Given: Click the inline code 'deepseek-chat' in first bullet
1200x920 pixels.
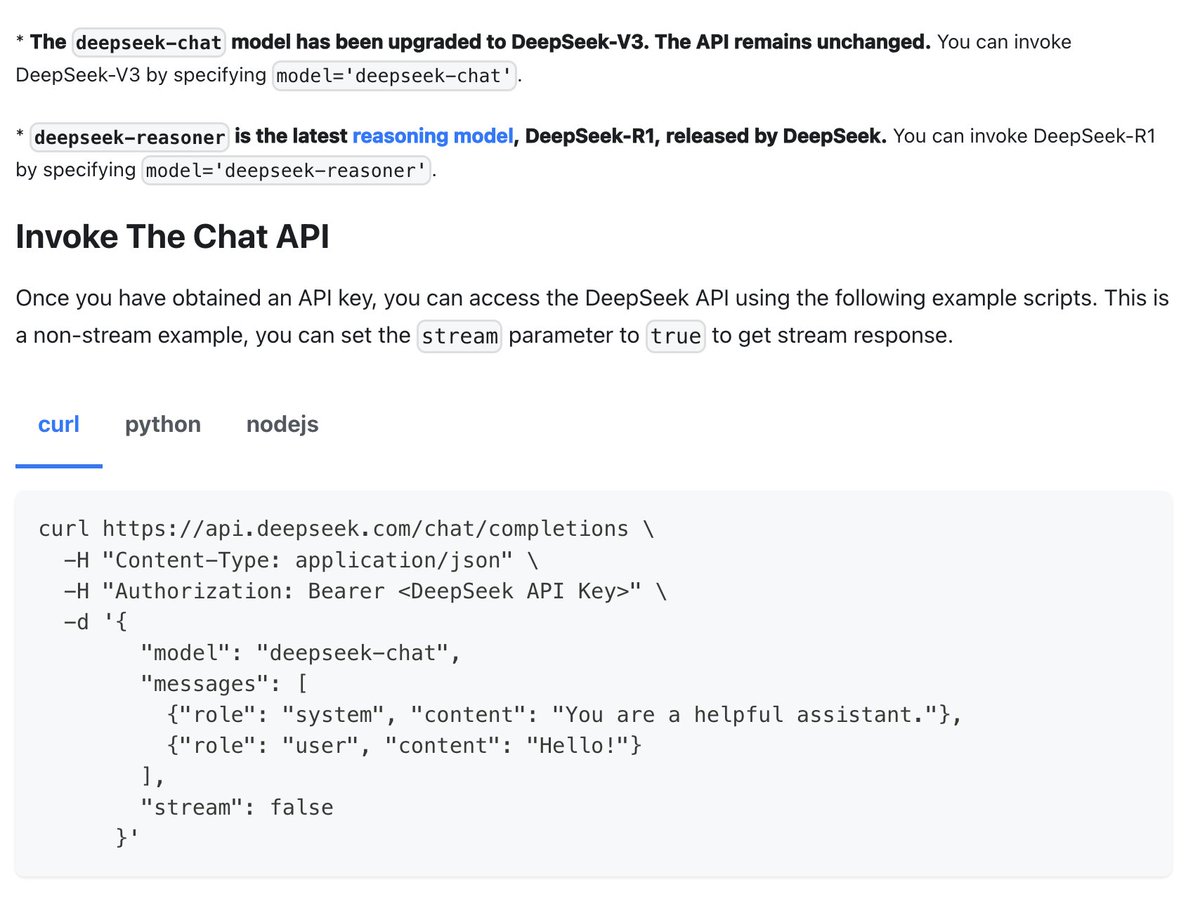Looking at the screenshot, I should tap(151, 43).
